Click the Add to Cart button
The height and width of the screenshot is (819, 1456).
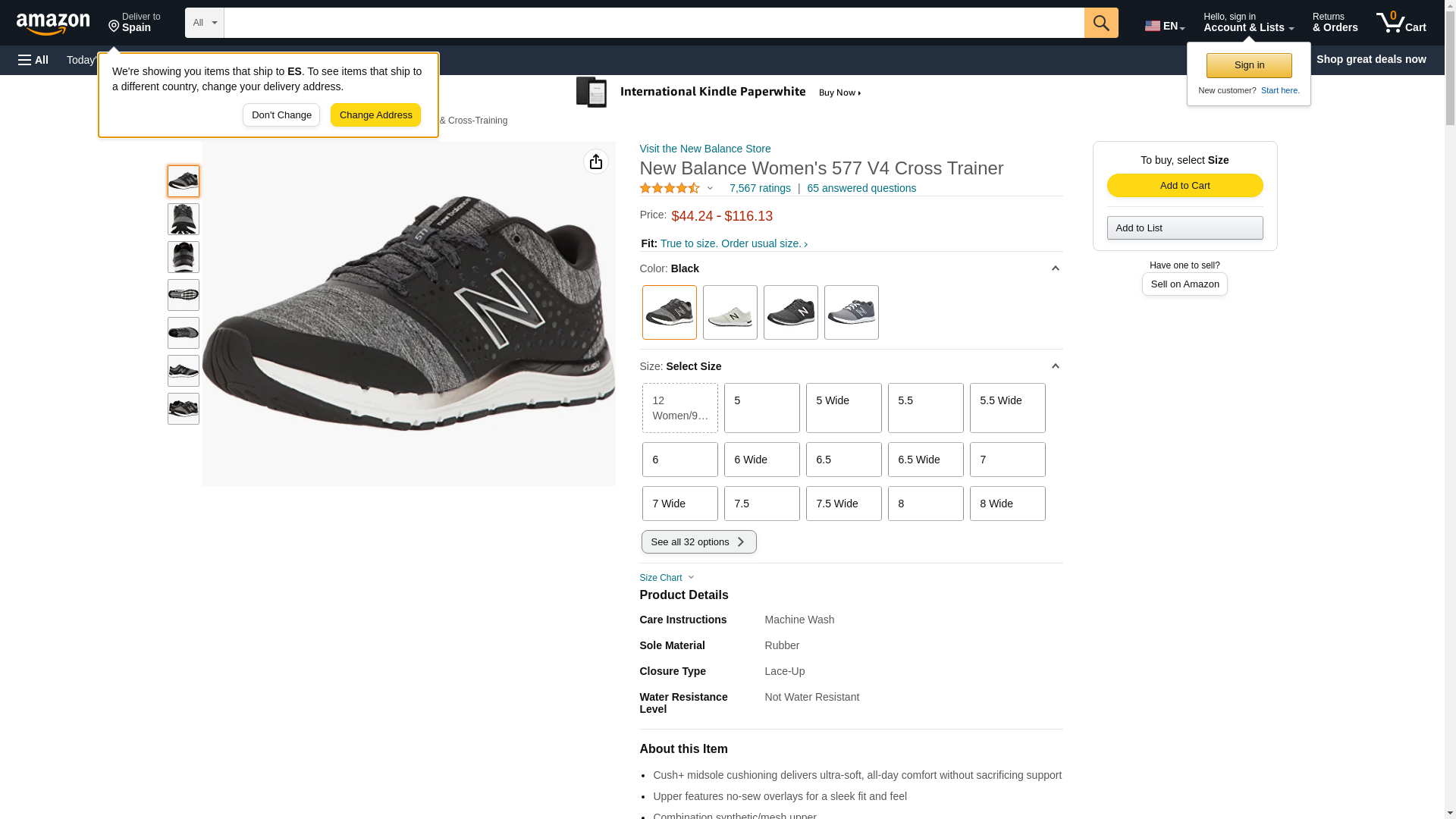(x=1184, y=186)
